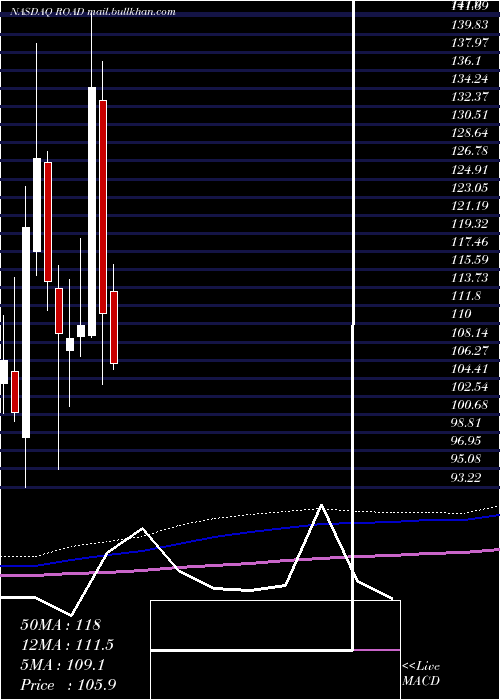Click the 128.64 price axis label
Image resolution: width=500 pixels, height=700 pixels.
(x=470, y=133)
